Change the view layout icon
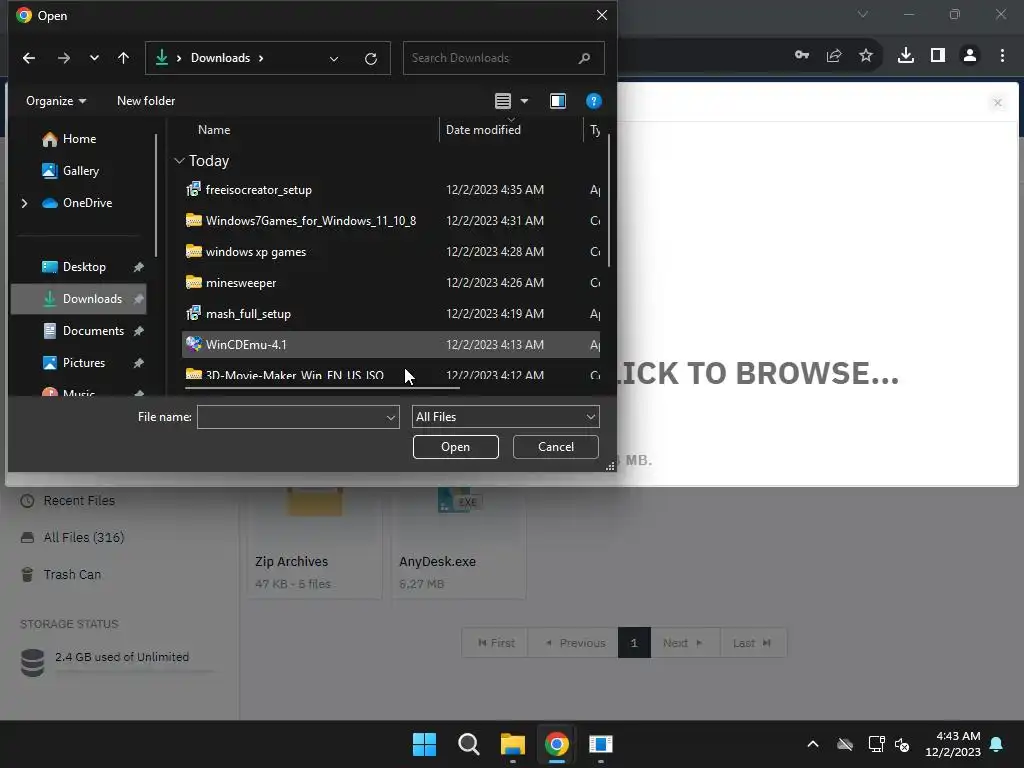The width and height of the screenshot is (1024, 768). click(x=503, y=101)
